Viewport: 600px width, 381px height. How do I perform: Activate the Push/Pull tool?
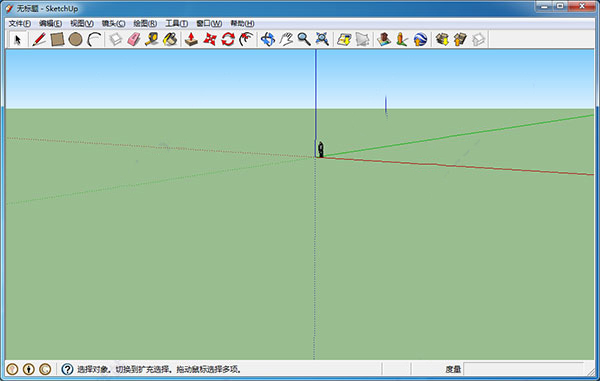click(191, 39)
